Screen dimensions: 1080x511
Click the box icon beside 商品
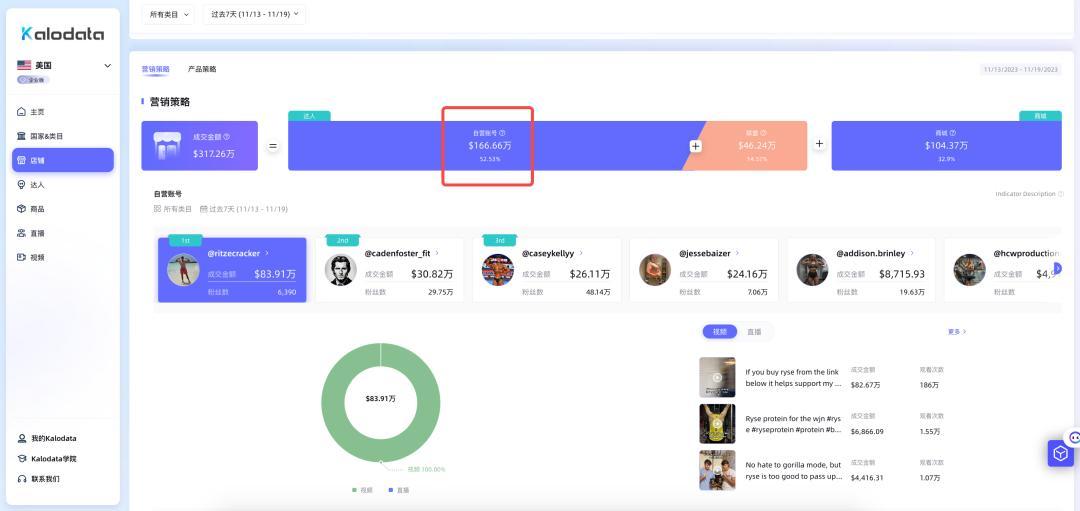[x=21, y=209]
